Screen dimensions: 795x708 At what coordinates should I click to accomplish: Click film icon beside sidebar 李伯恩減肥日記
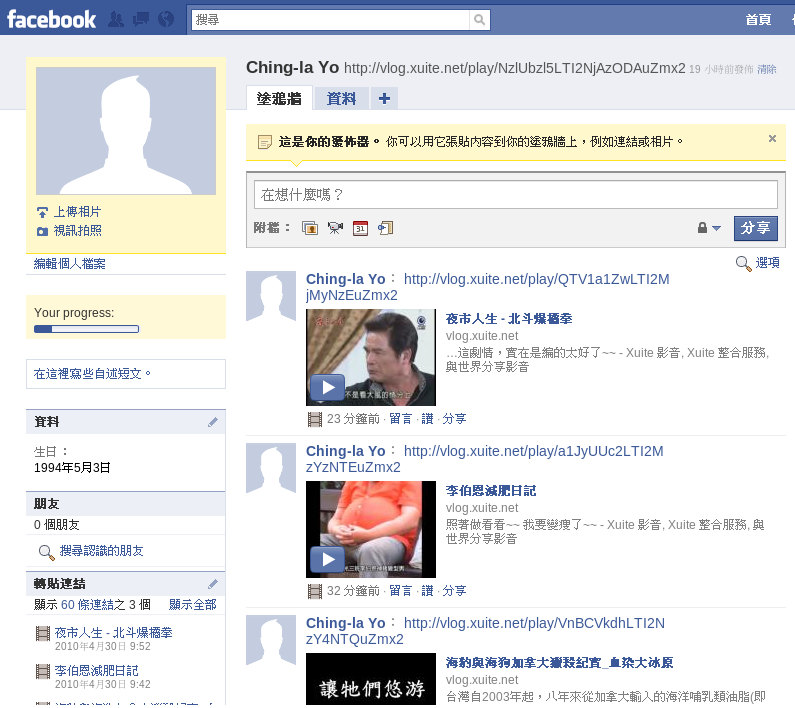[x=43, y=671]
